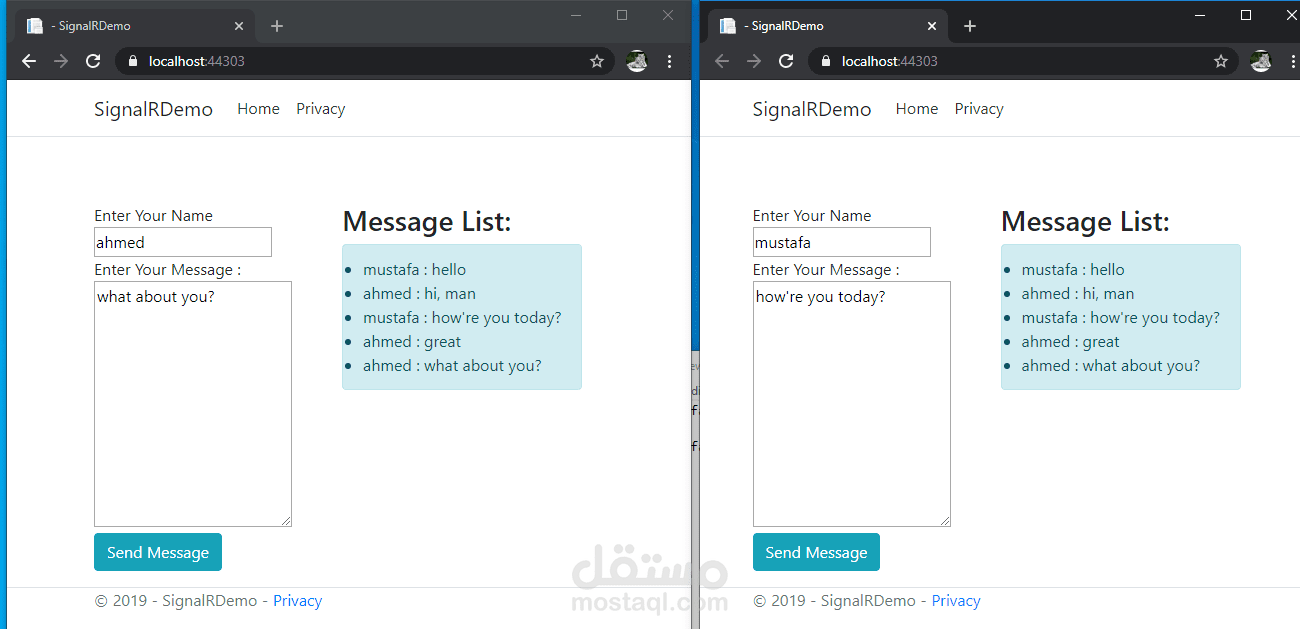Click the back navigation arrow in the right browser
Viewport: 1300px width, 629px height.
tap(721, 60)
